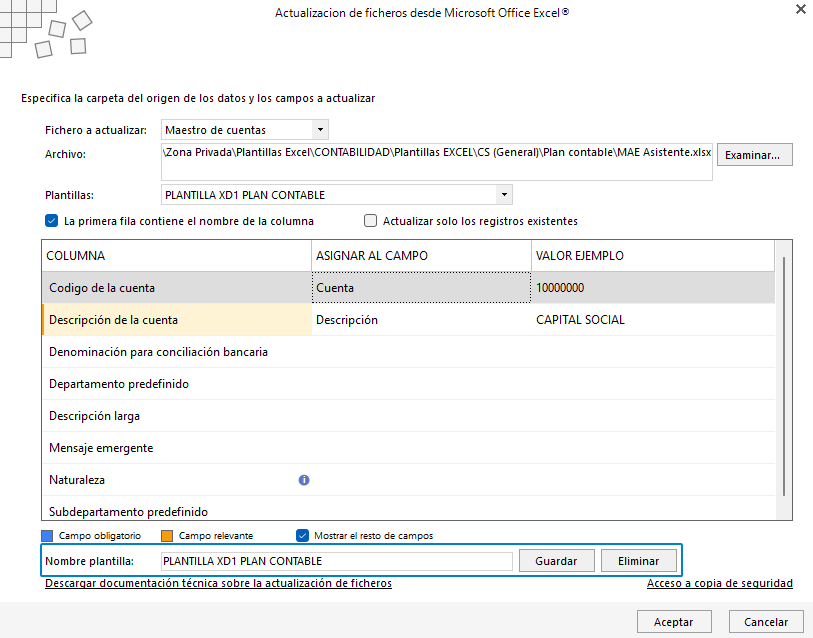The width and height of the screenshot is (813, 638).
Task: Click Examinar to browse for a file
Action: click(x=754, y=155)
